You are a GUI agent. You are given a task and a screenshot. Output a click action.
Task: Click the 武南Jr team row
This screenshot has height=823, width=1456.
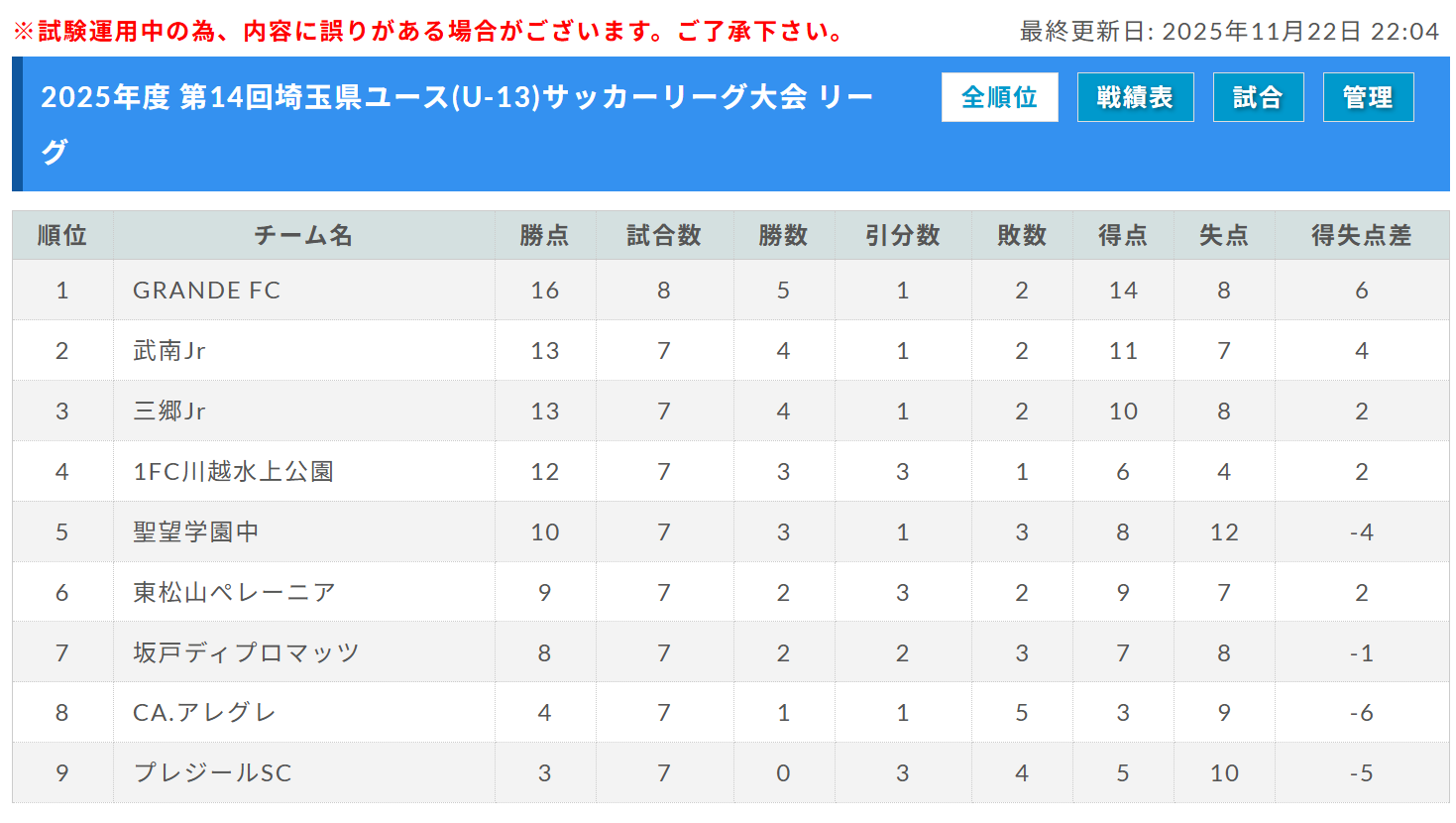pyautogui.click(x=169, y=351)
